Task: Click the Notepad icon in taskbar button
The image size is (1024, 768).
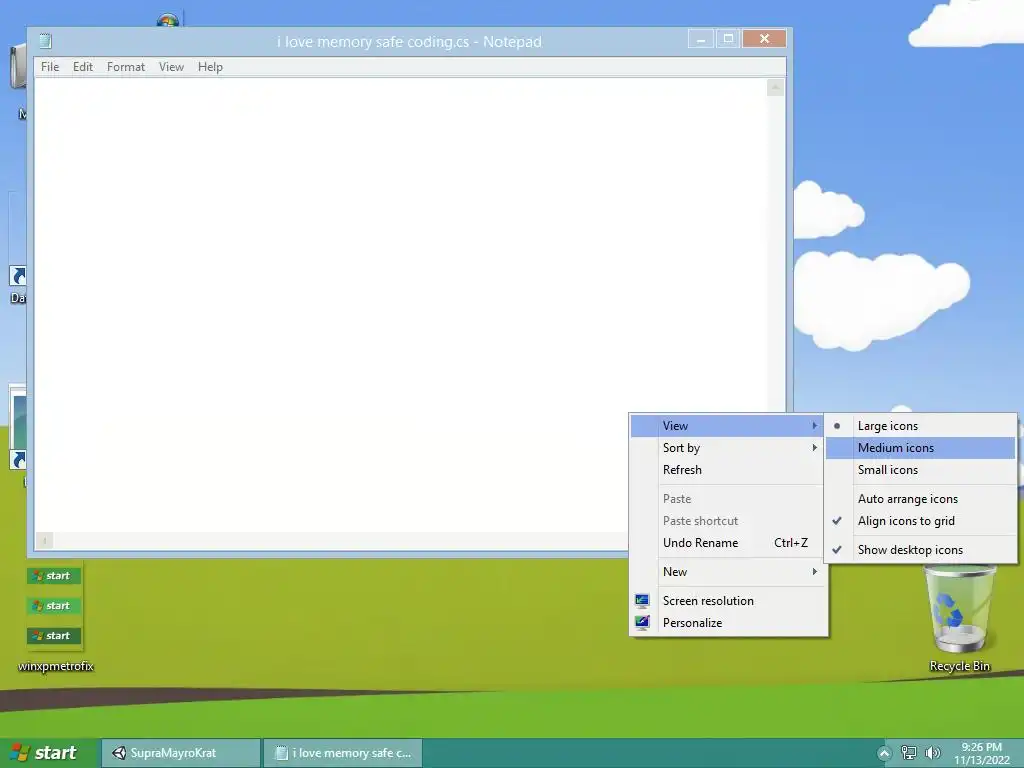Action: pos(281,753)
